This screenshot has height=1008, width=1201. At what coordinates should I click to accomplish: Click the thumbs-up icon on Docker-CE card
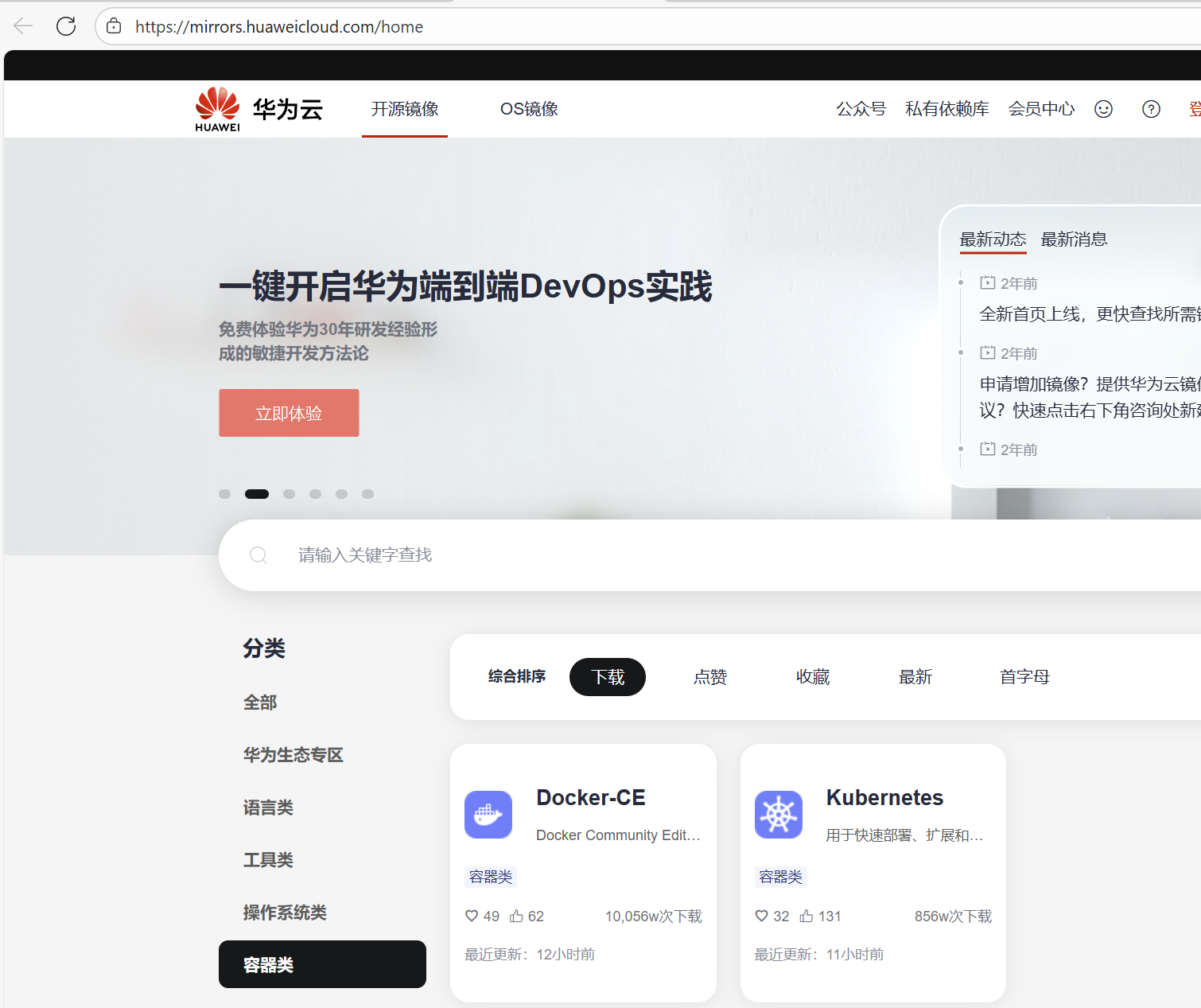[516, 916]
